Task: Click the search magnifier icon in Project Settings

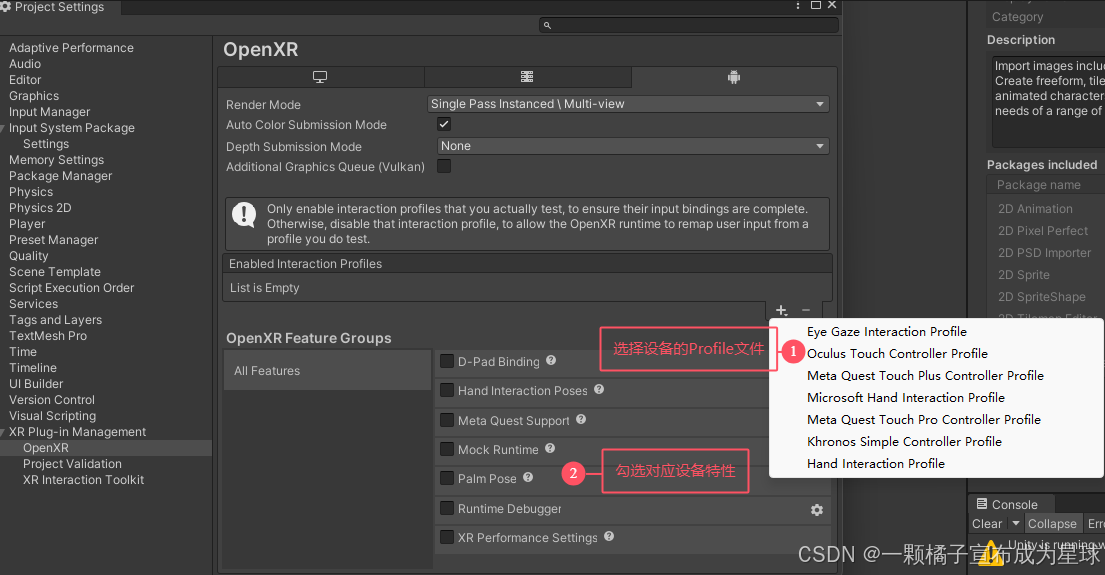Action: pos(547,25)
